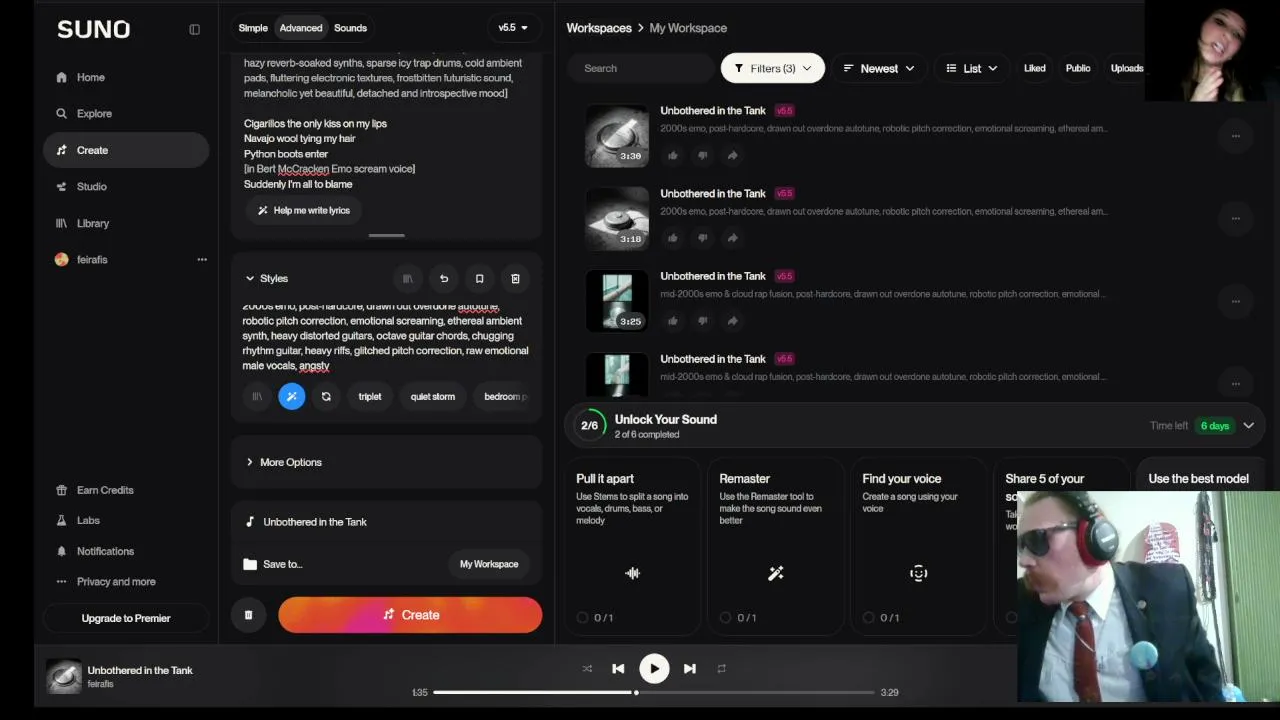Open the Find your voice card

click(x=918, y=546)
